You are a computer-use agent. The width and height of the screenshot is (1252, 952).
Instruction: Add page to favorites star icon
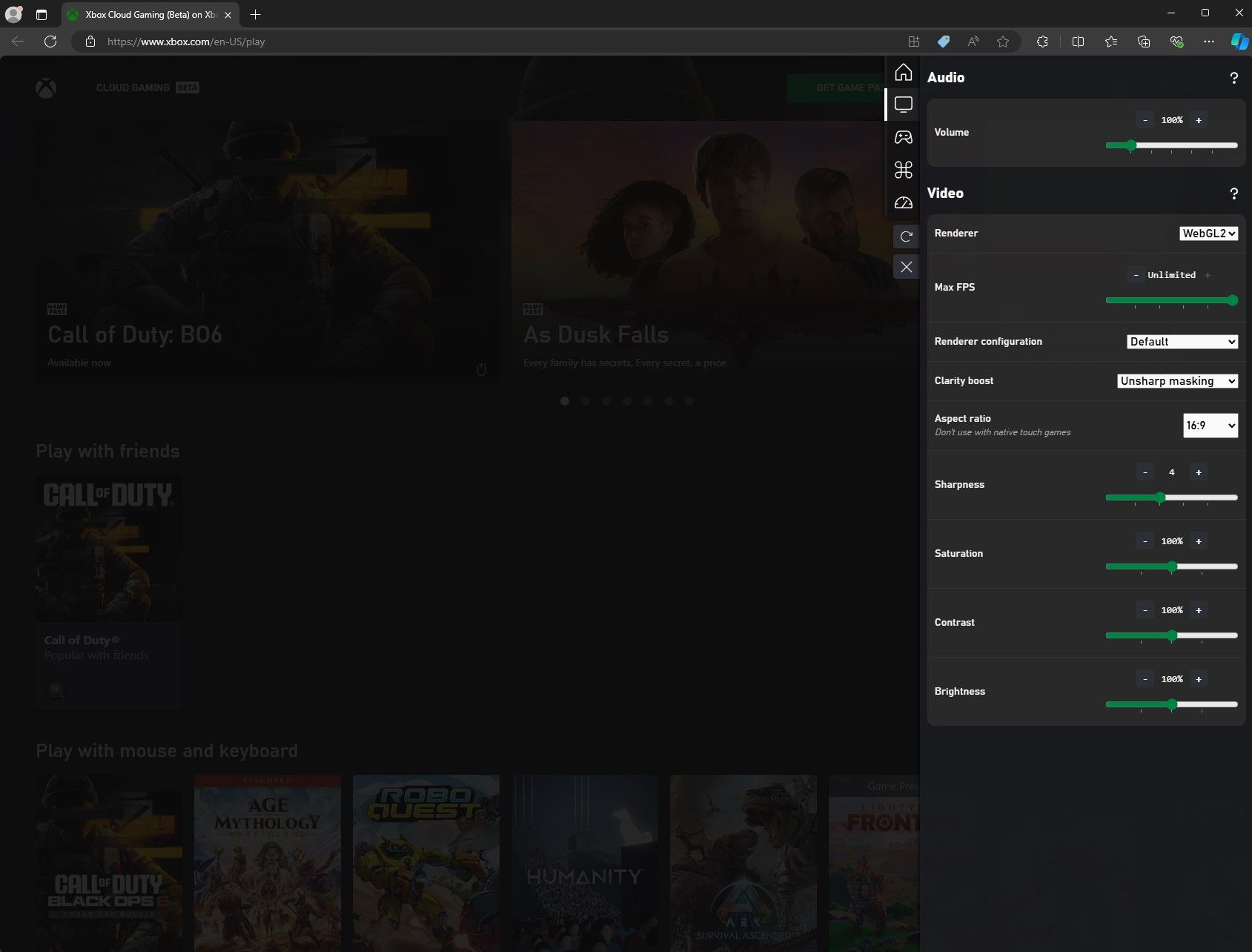pos(1003,42)
